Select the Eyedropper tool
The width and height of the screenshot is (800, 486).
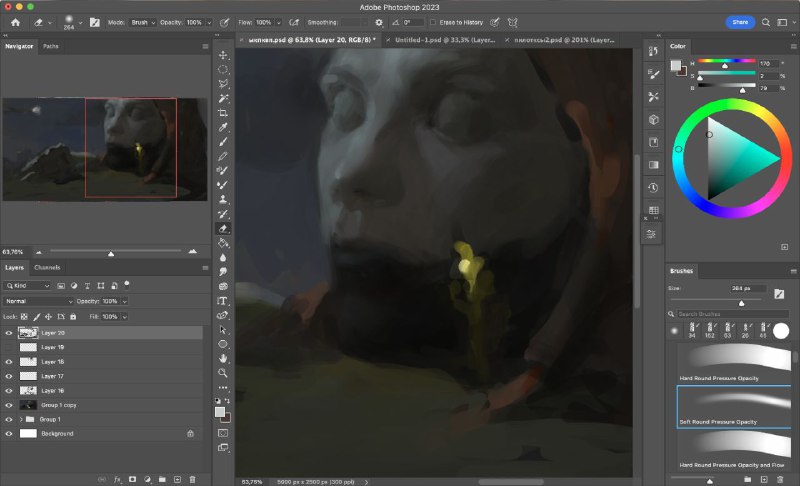223,127
